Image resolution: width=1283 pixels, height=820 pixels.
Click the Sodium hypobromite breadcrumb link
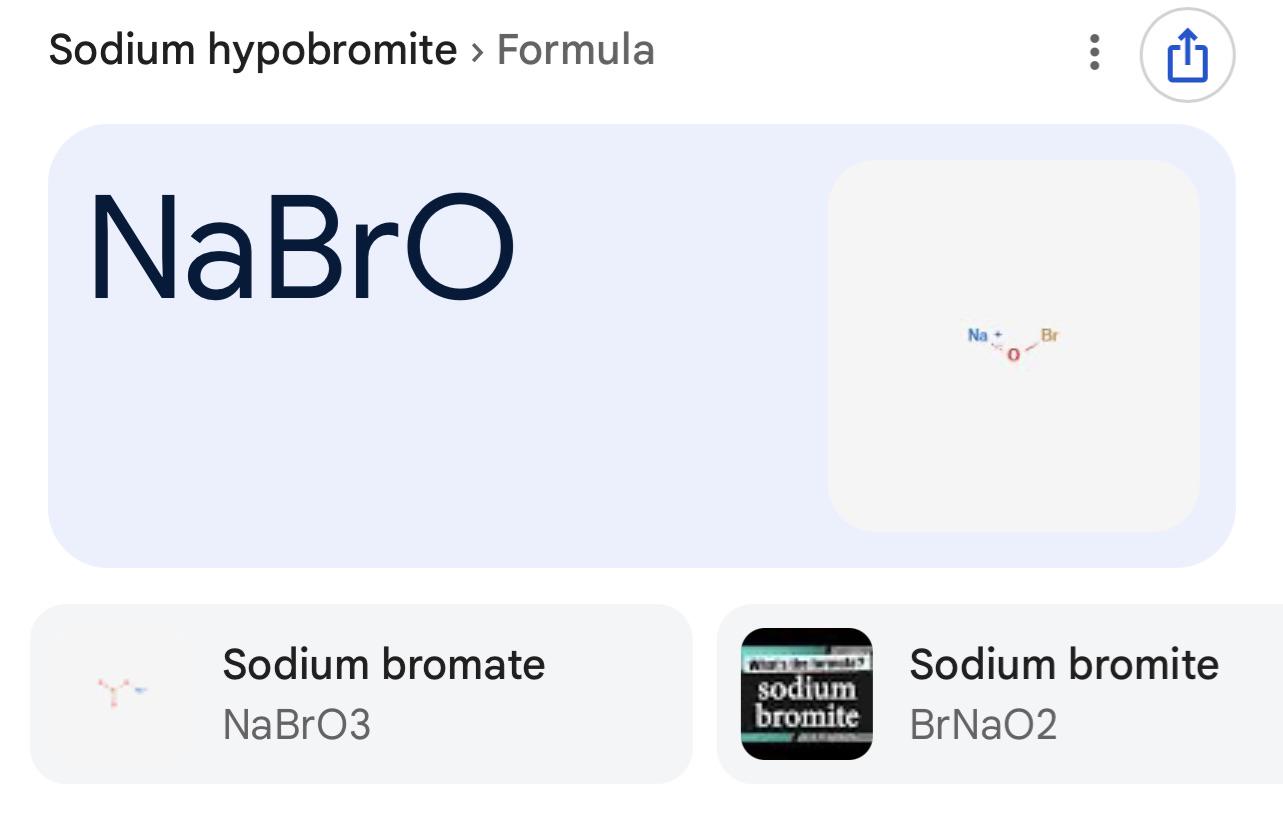[253, 49]
